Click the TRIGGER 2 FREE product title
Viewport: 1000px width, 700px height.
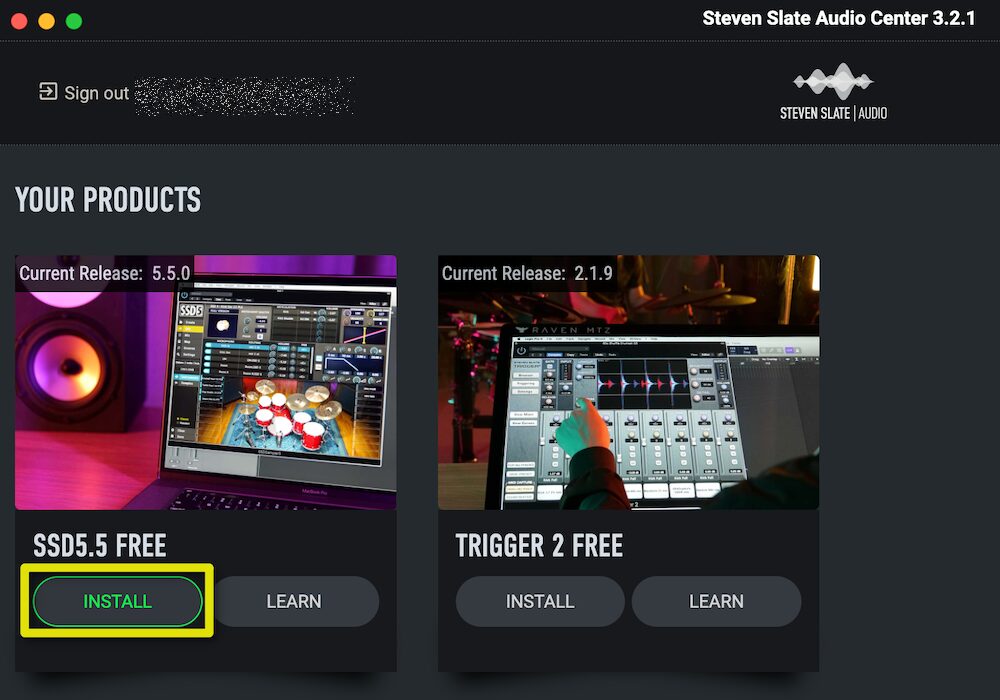click(x=539, y=546)
